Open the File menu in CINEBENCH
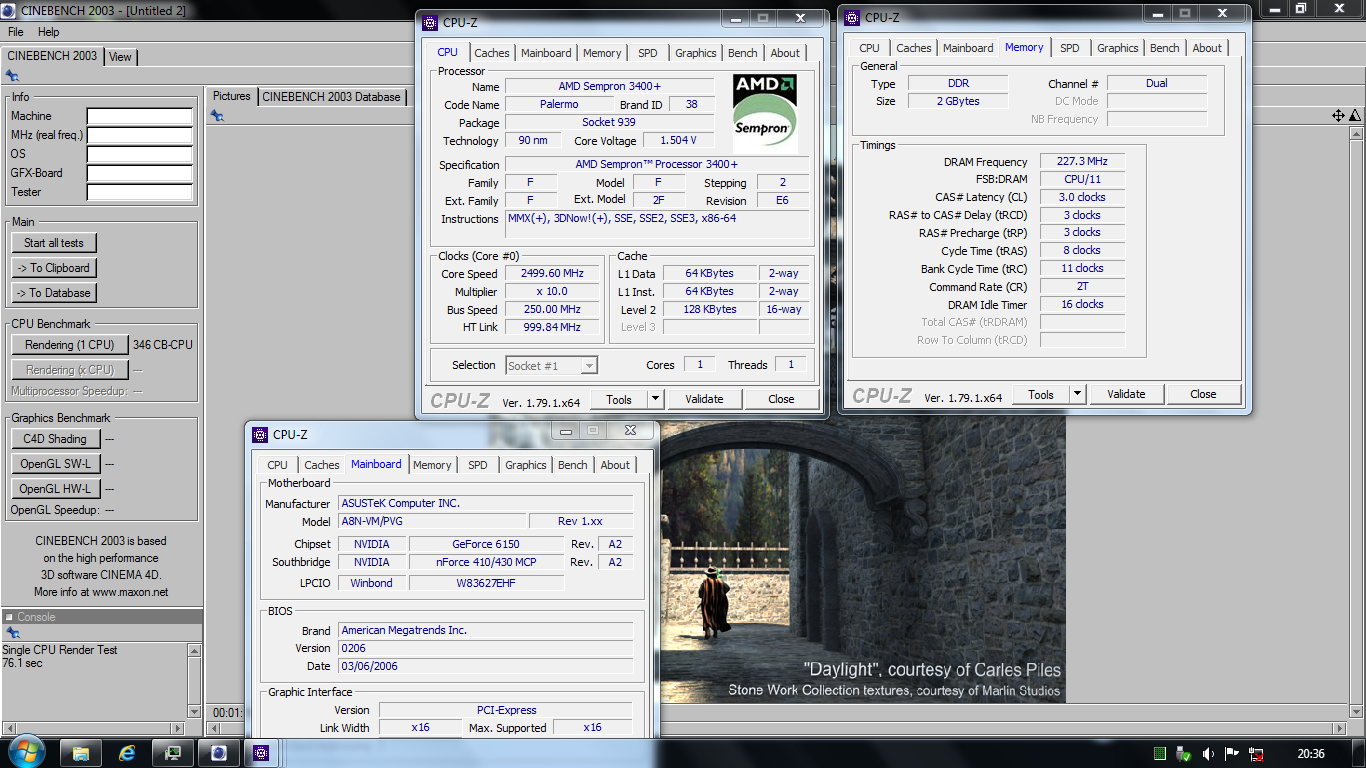Image resolution: width=1366 pixels, height=768 pixels. click(x=16, y=32)
